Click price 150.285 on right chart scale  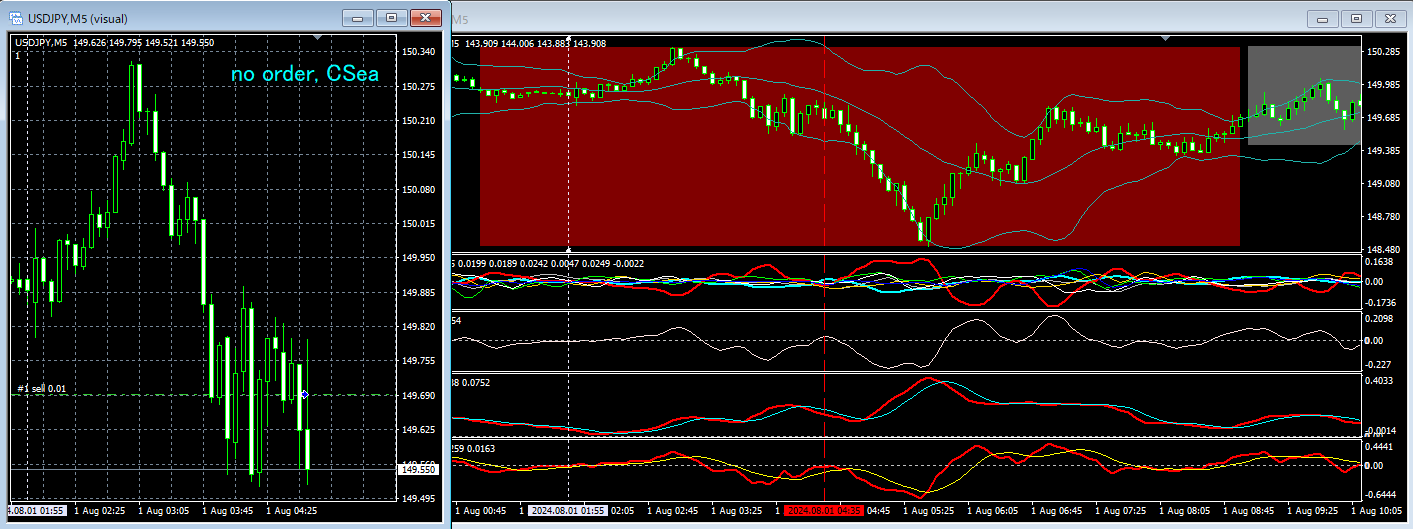pyautogui.click(x=1383, y=51)
